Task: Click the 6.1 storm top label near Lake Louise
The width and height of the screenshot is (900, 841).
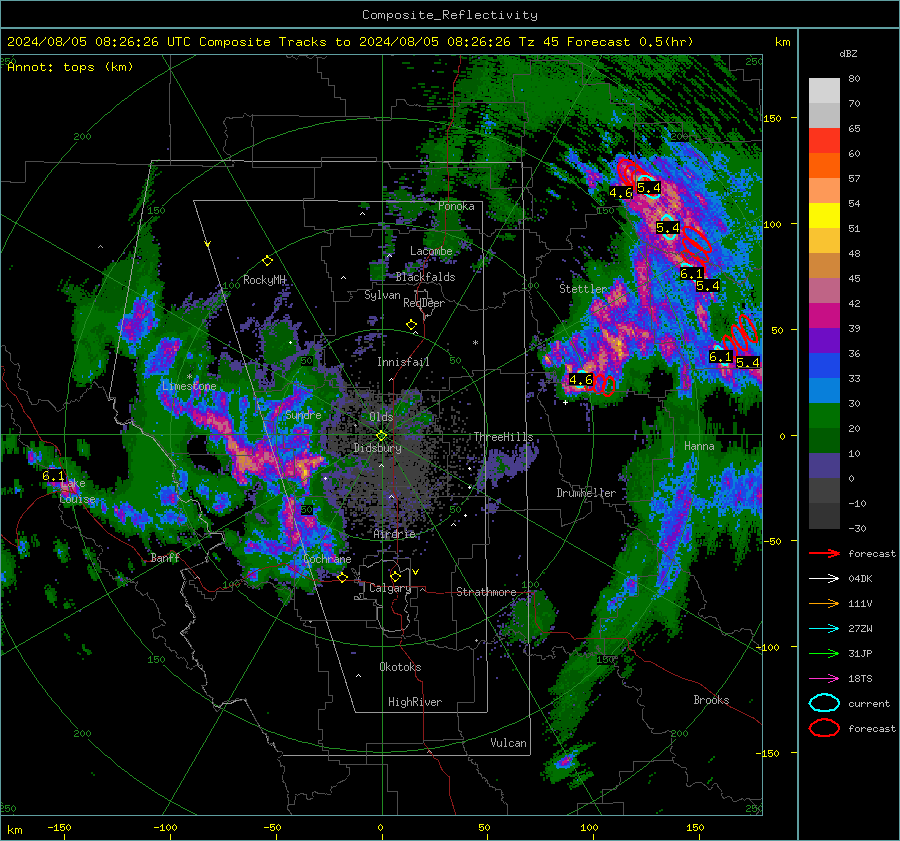Action: [53, 476]
